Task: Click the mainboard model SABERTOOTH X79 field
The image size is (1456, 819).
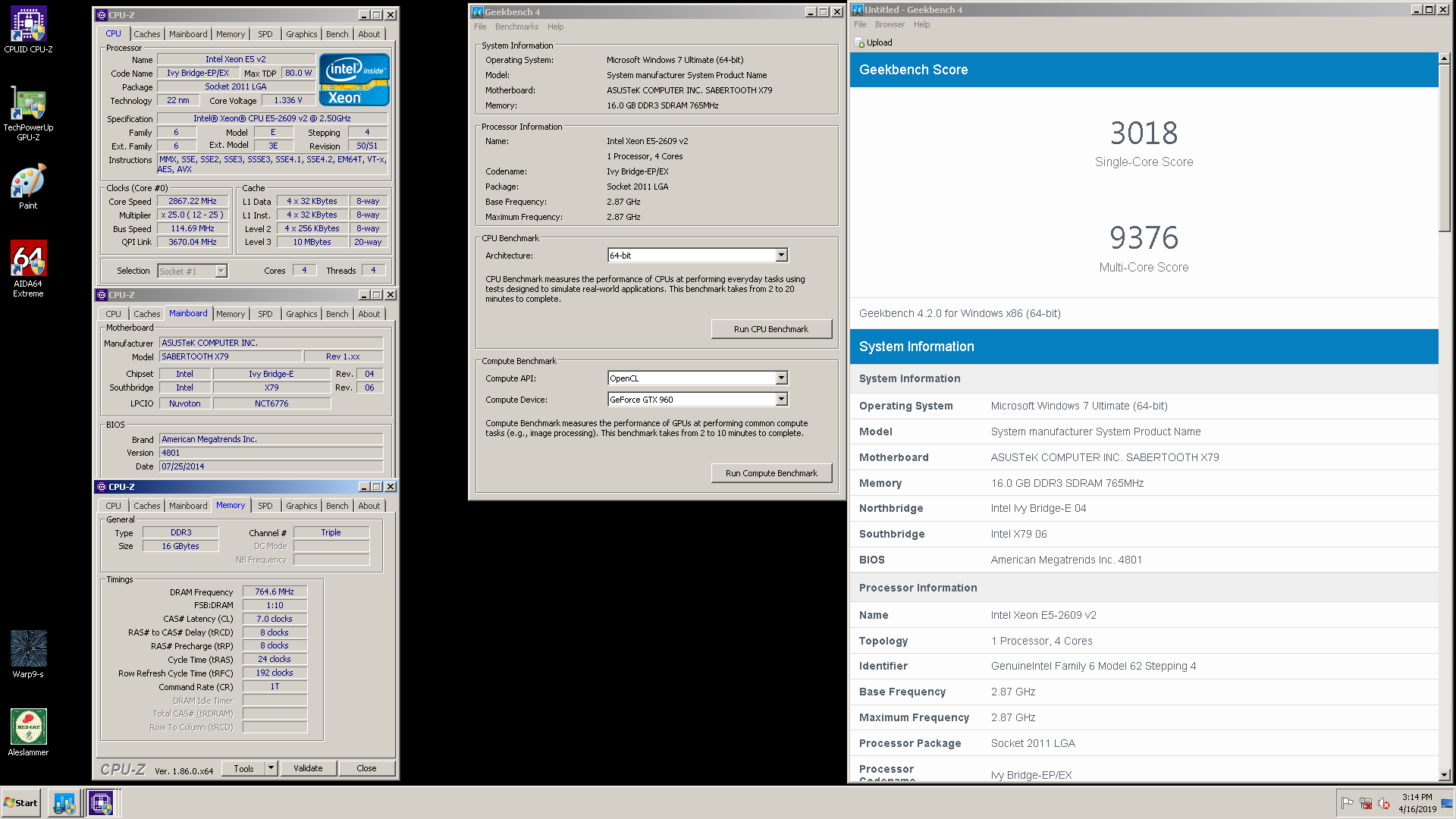Action: coord(229,356)
